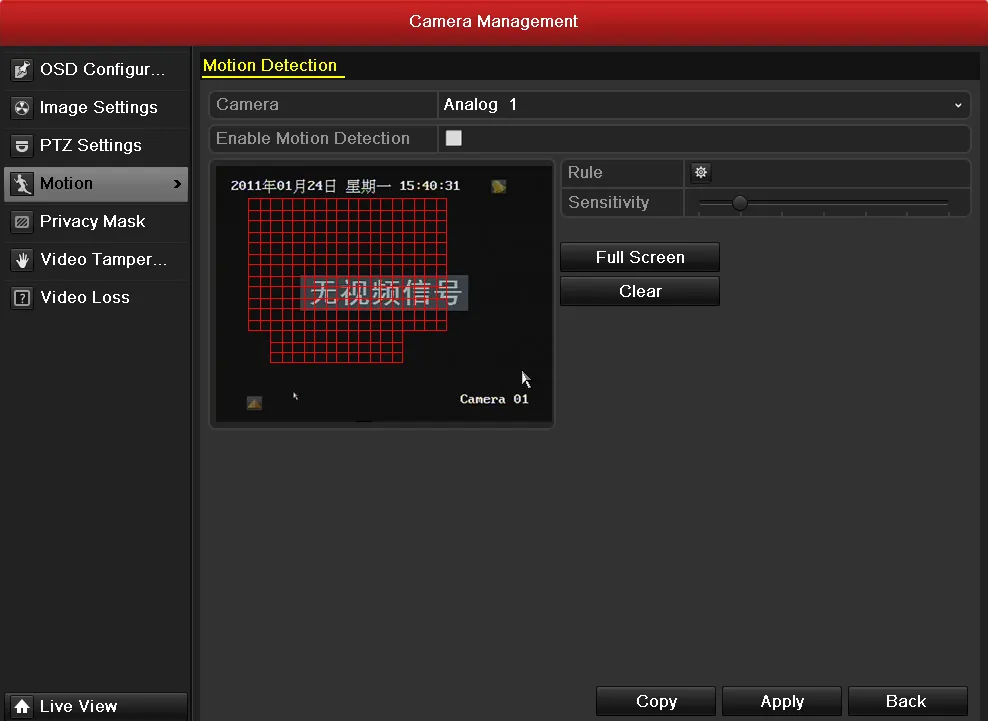Click the Motion running figure icon

pos(22,184)
